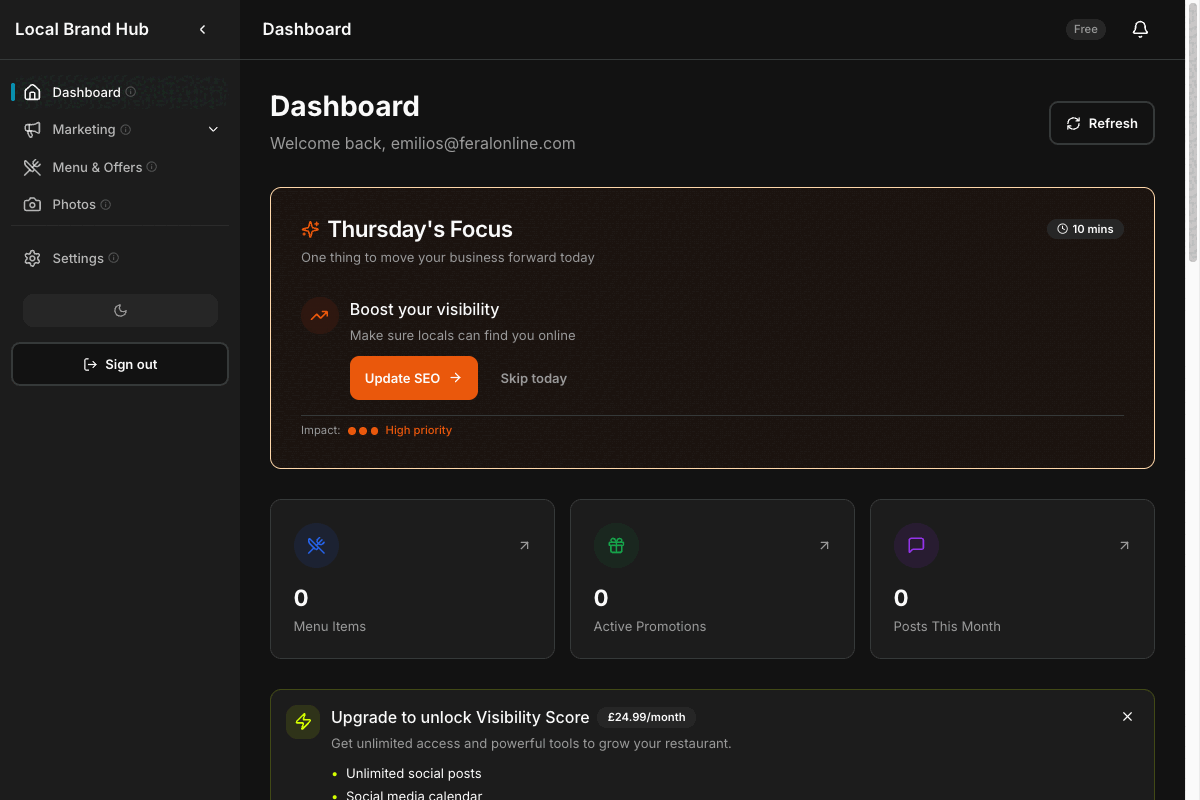Collapse the Marketing submenu chevron
The height and width of the screenshot is (800, 1200).
coord(212,129)
